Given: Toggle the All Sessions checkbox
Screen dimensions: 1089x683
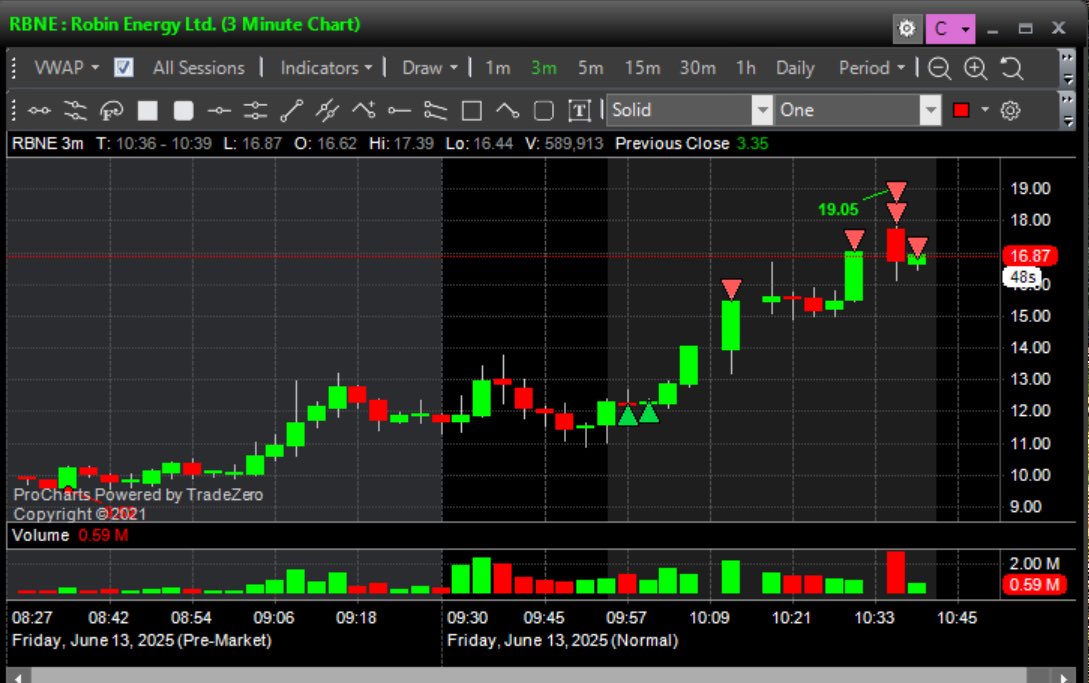Looking at the screenshot, I should 123,68.
